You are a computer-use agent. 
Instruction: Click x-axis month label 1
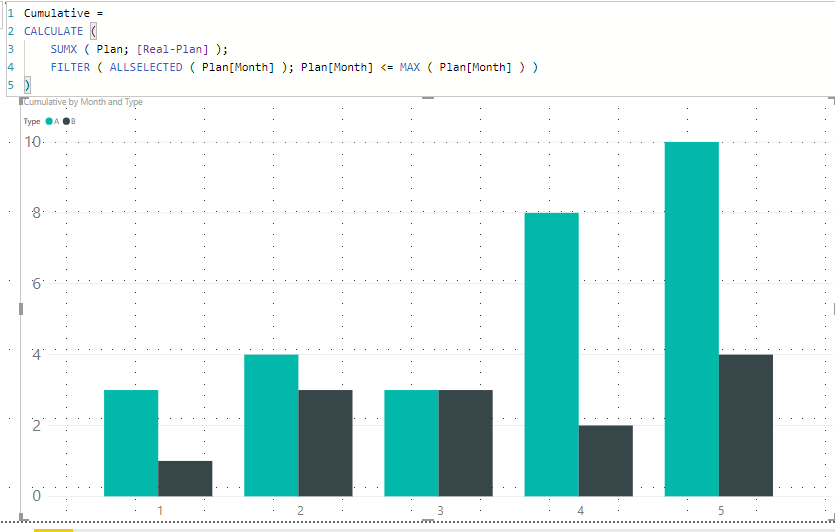click(x=160, y=511)
